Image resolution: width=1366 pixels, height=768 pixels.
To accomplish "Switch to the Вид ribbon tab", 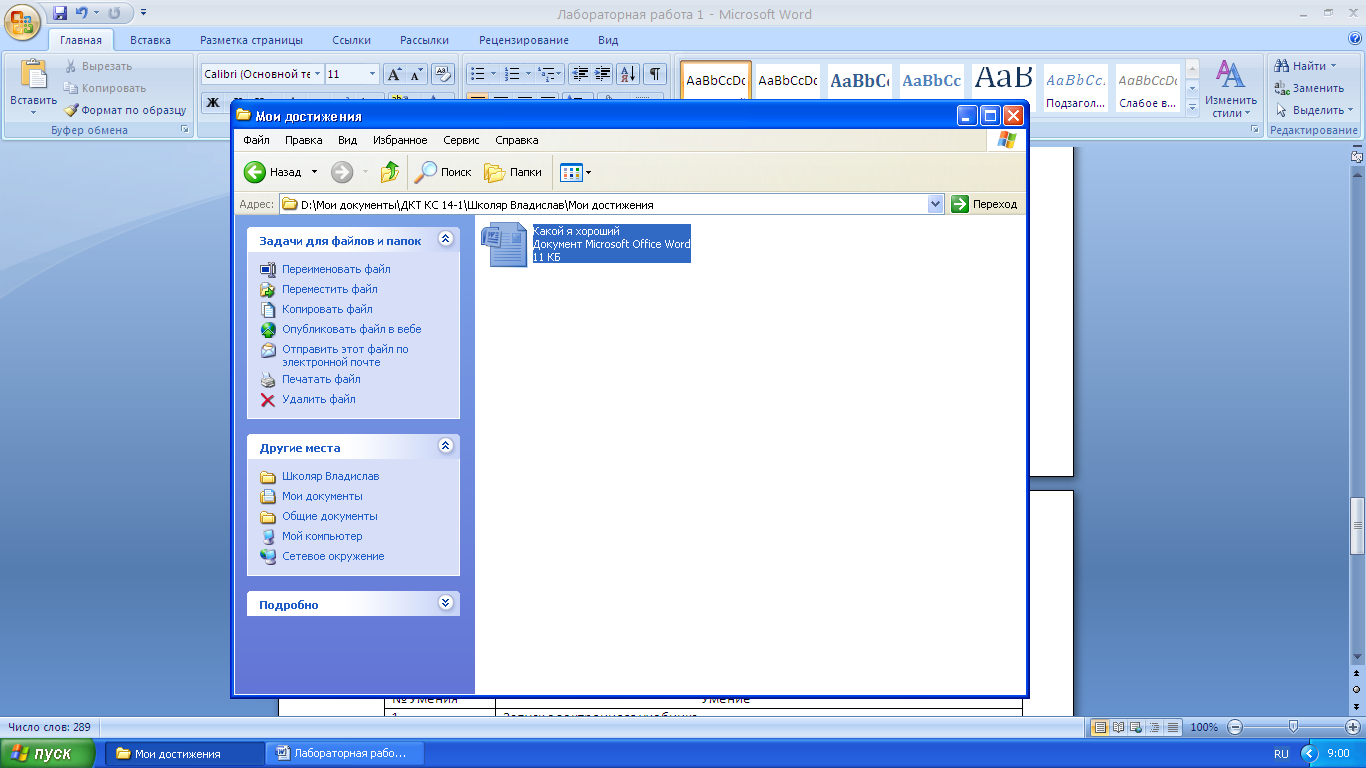I will 608,40.
